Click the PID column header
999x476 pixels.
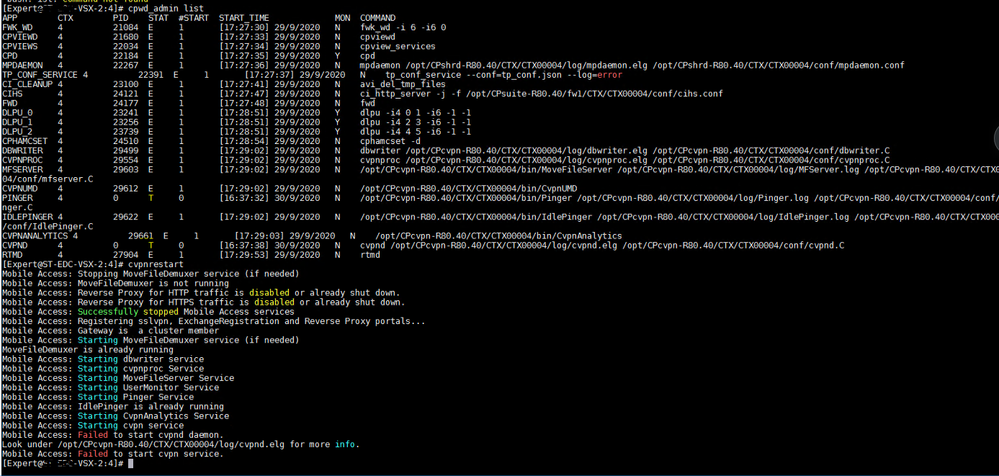click(120, 18)
